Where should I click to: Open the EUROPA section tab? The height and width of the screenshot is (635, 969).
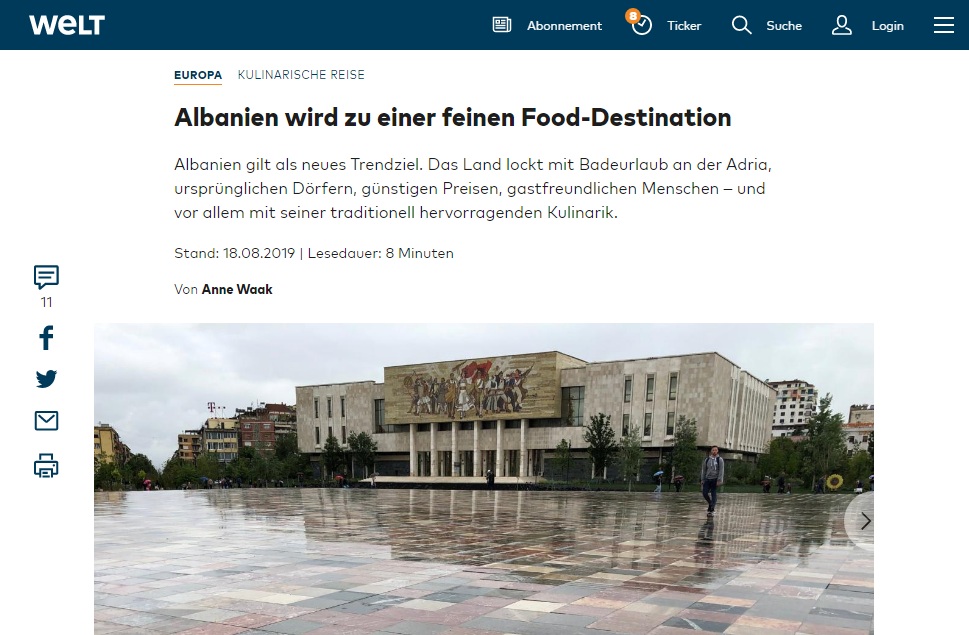tap(198, 75)
